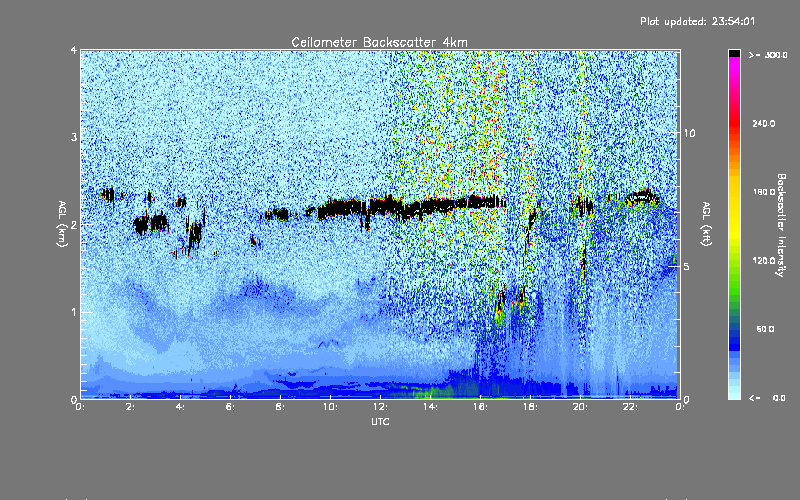Screen dimensions: 800x500
Task: Select the "180.0" colorbar value
Action: point(764,192)
